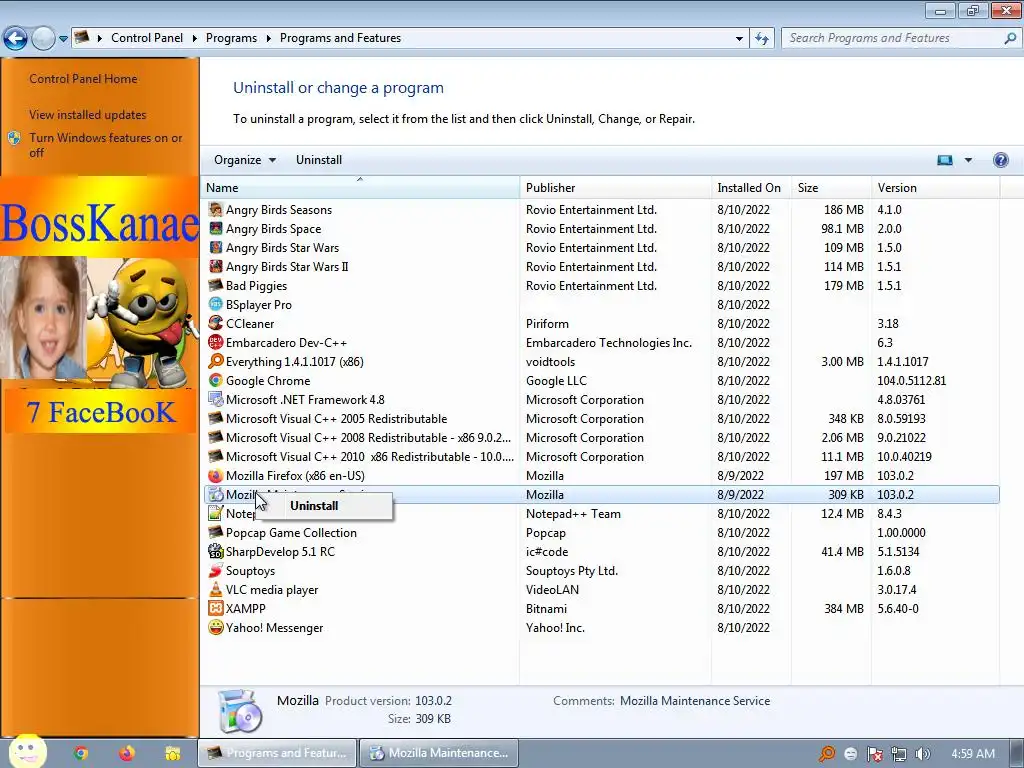Image resolution: width=1024 pixels, height=768 pixels.
Task: Click the VLC media player cone icon
Action: pyautogui.click(x=216, y=589)
